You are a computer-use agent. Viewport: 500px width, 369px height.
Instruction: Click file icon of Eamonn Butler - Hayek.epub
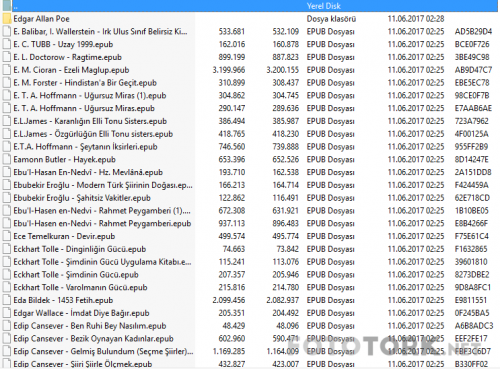7,159
